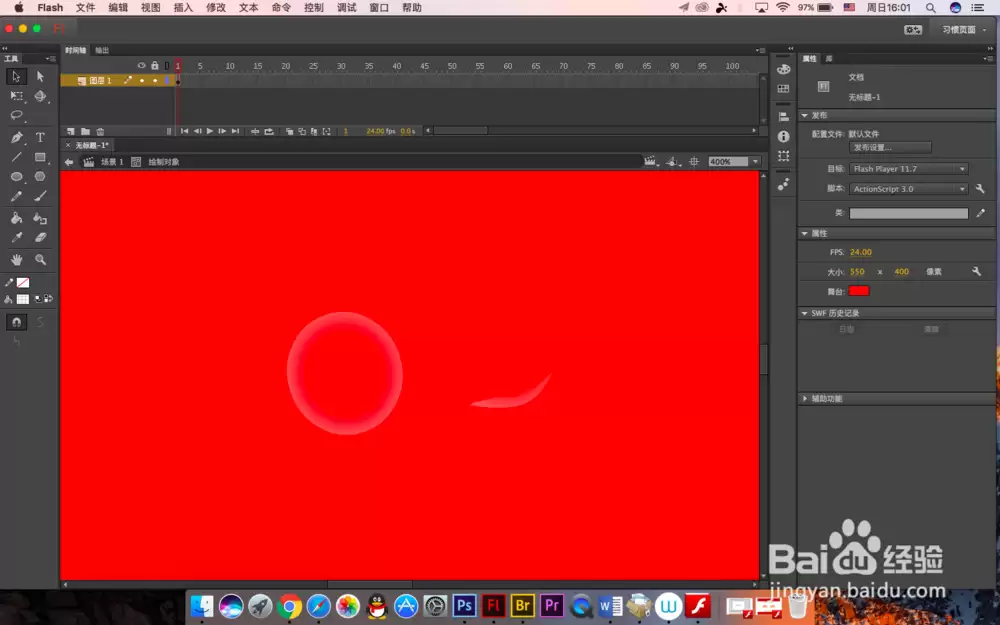Open the Info panel icon
This screenshot has height=625, width=1000.
(x=784, y=136)
